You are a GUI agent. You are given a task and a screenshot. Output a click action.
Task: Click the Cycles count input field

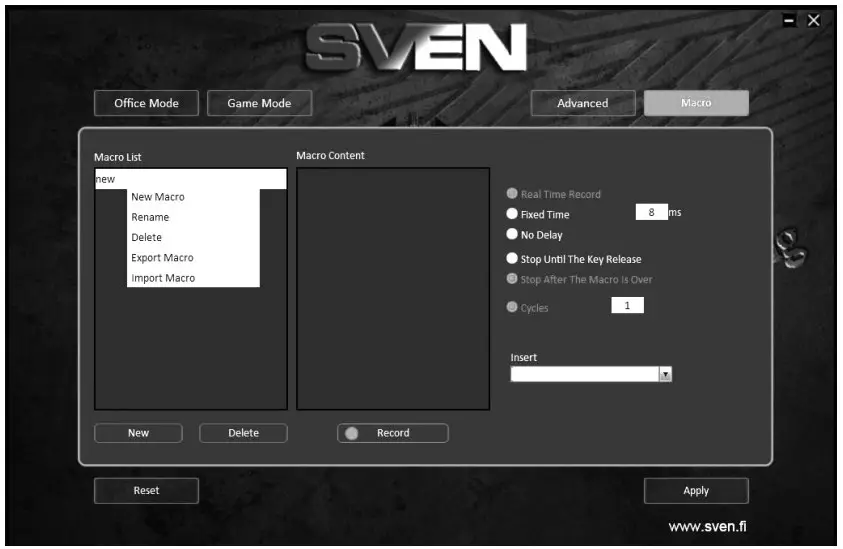[x=627, y=305]
